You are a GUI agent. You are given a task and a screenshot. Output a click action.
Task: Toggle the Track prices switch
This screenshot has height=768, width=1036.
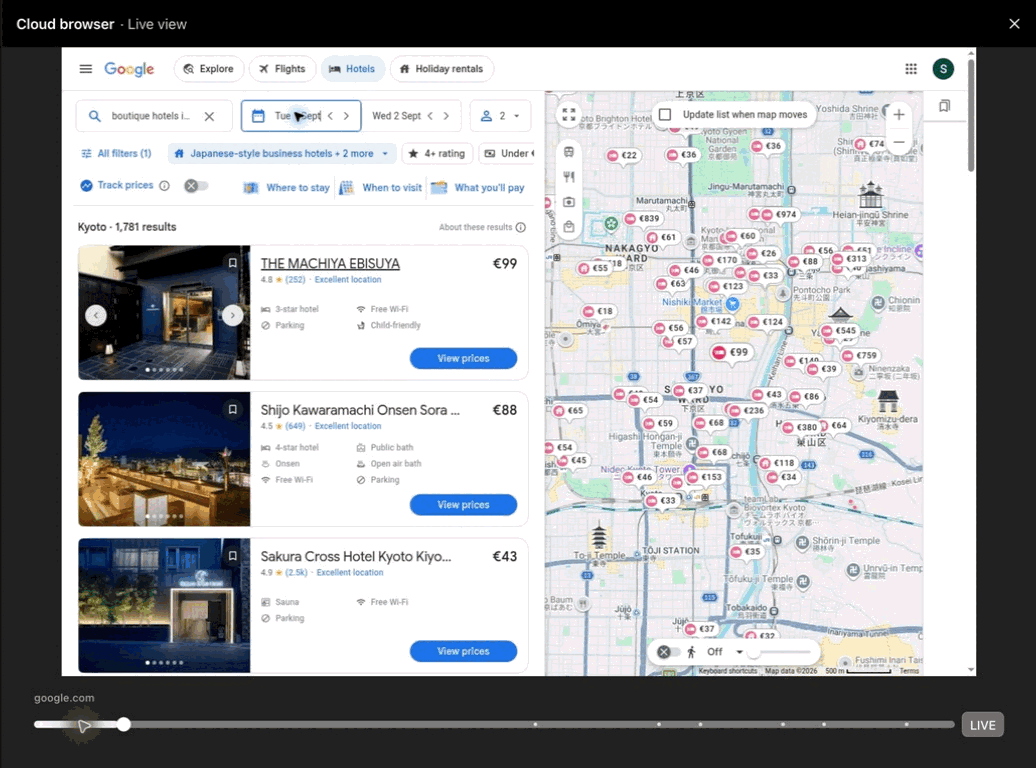(x=196, y=186)
